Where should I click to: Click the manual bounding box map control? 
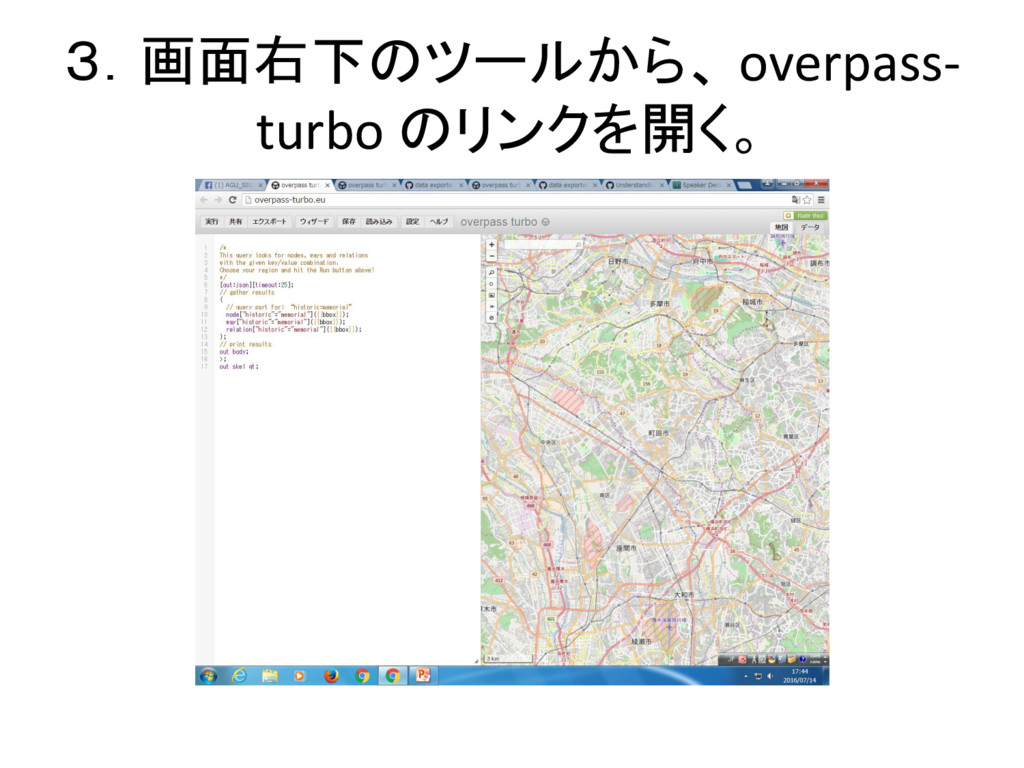[492, 295]
